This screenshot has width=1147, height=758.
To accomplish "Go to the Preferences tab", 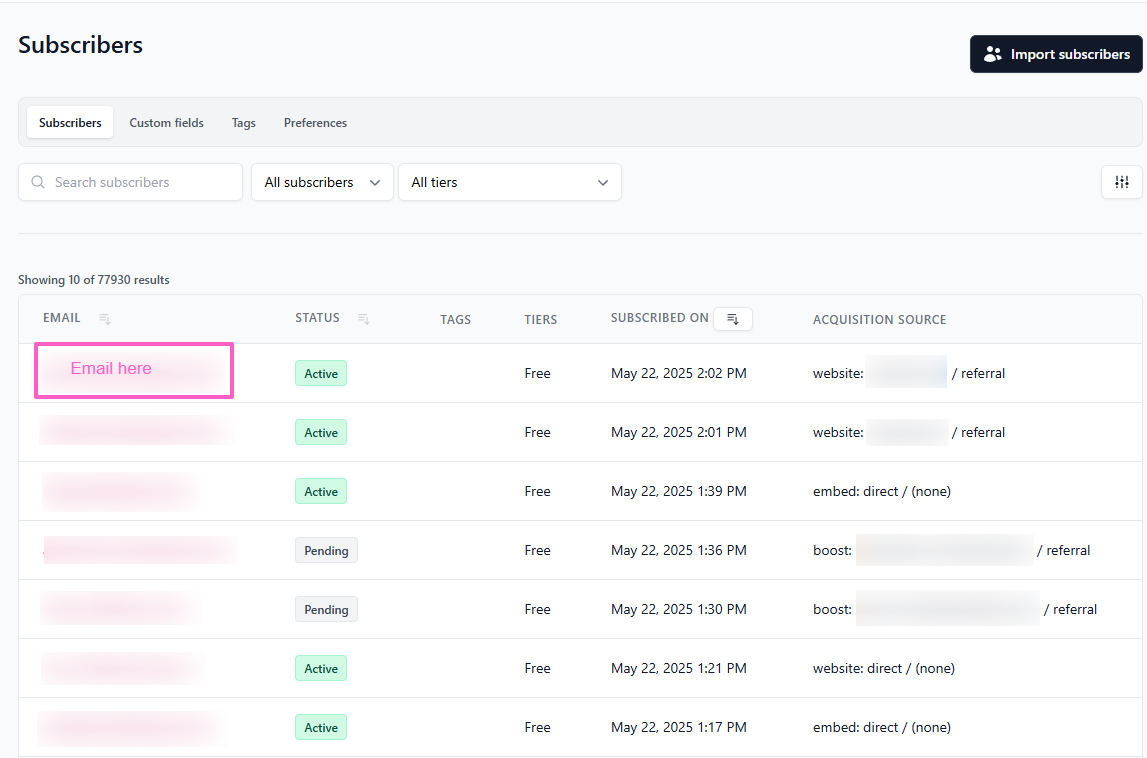I will click(315, 123).
